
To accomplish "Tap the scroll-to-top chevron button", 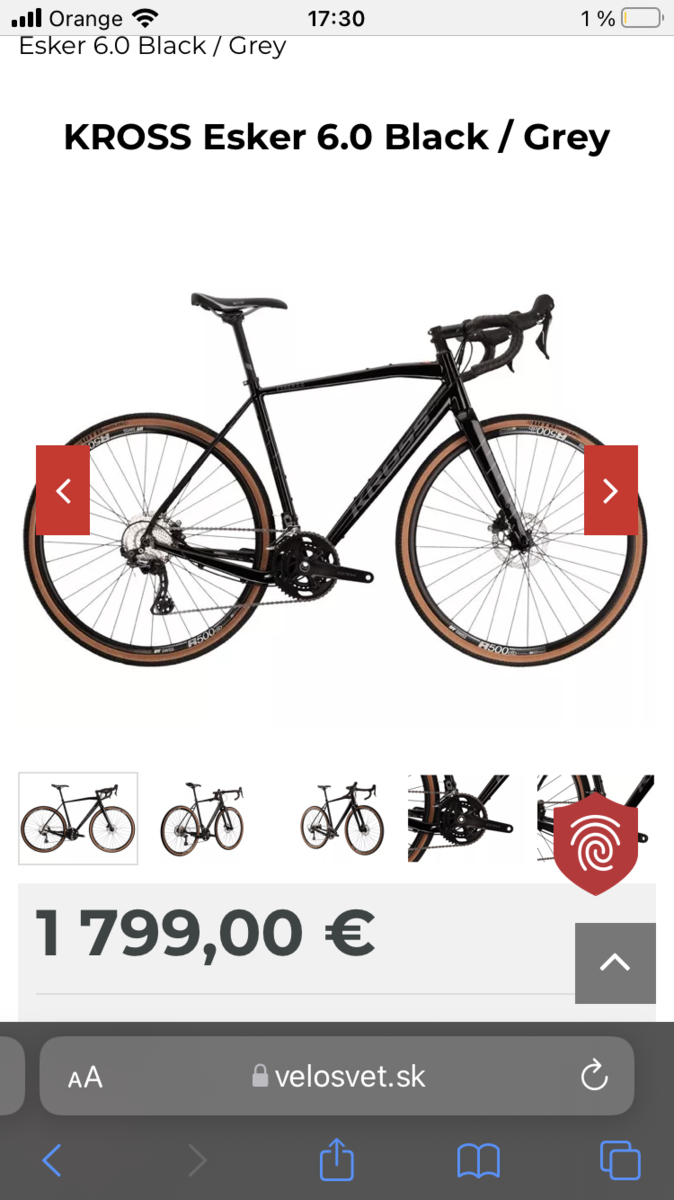I will [x=615, y=963].
